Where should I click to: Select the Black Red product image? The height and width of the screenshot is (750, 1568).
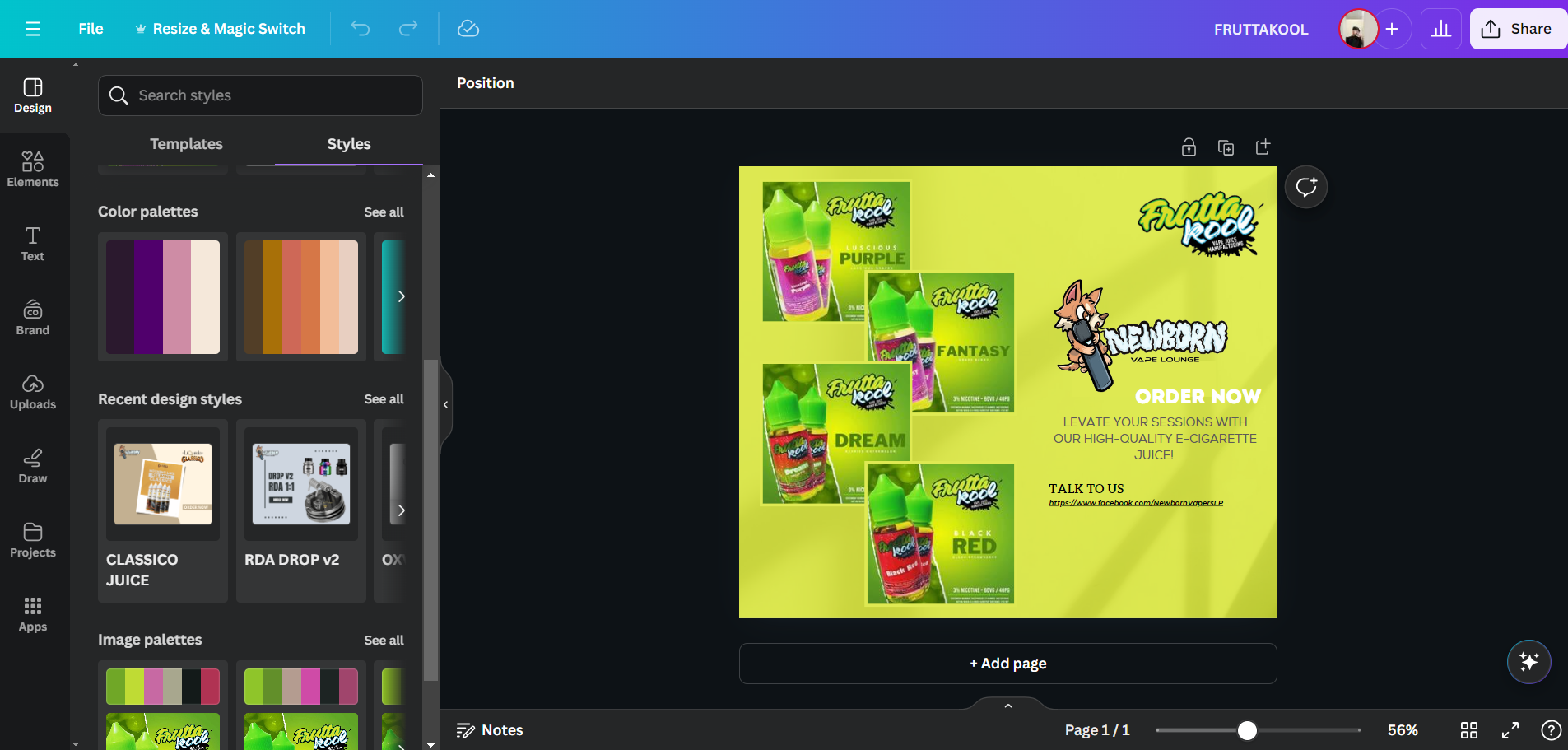pos(941,533)
